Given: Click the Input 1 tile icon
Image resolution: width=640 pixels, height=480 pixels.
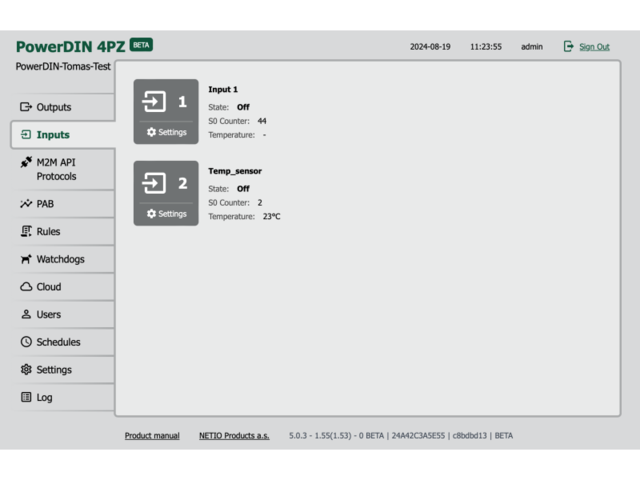Looking at the screenshot, I should pos(155,102).
